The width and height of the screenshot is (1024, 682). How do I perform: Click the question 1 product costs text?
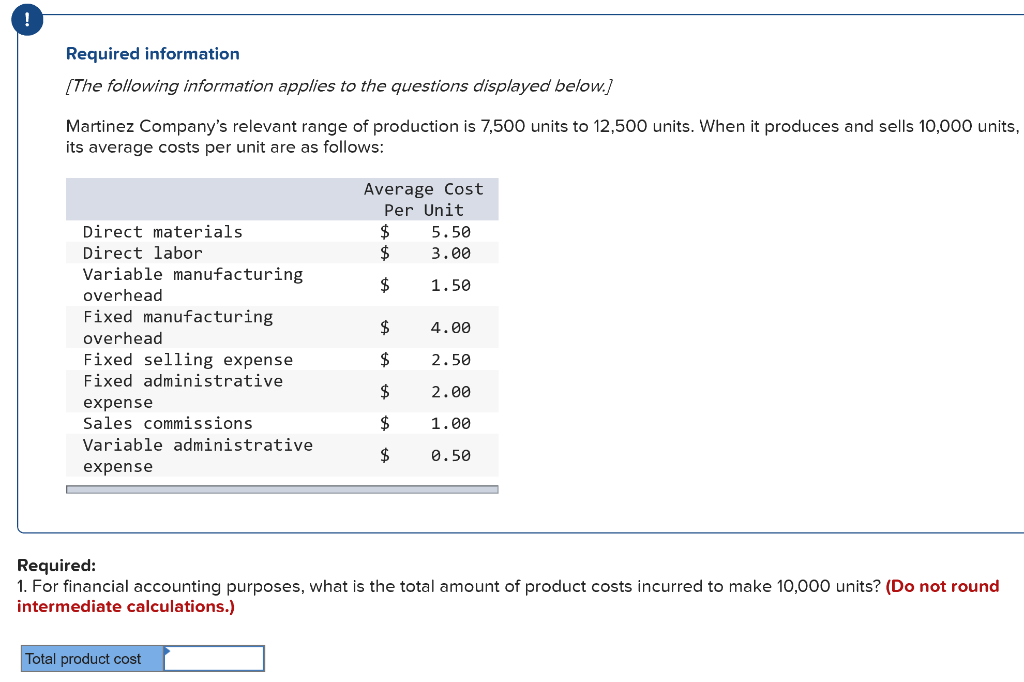click(x=449, y=586)
